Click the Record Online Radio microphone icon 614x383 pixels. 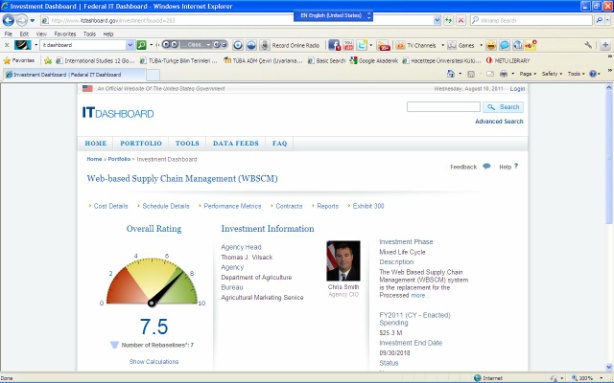(x=265, y=45)
